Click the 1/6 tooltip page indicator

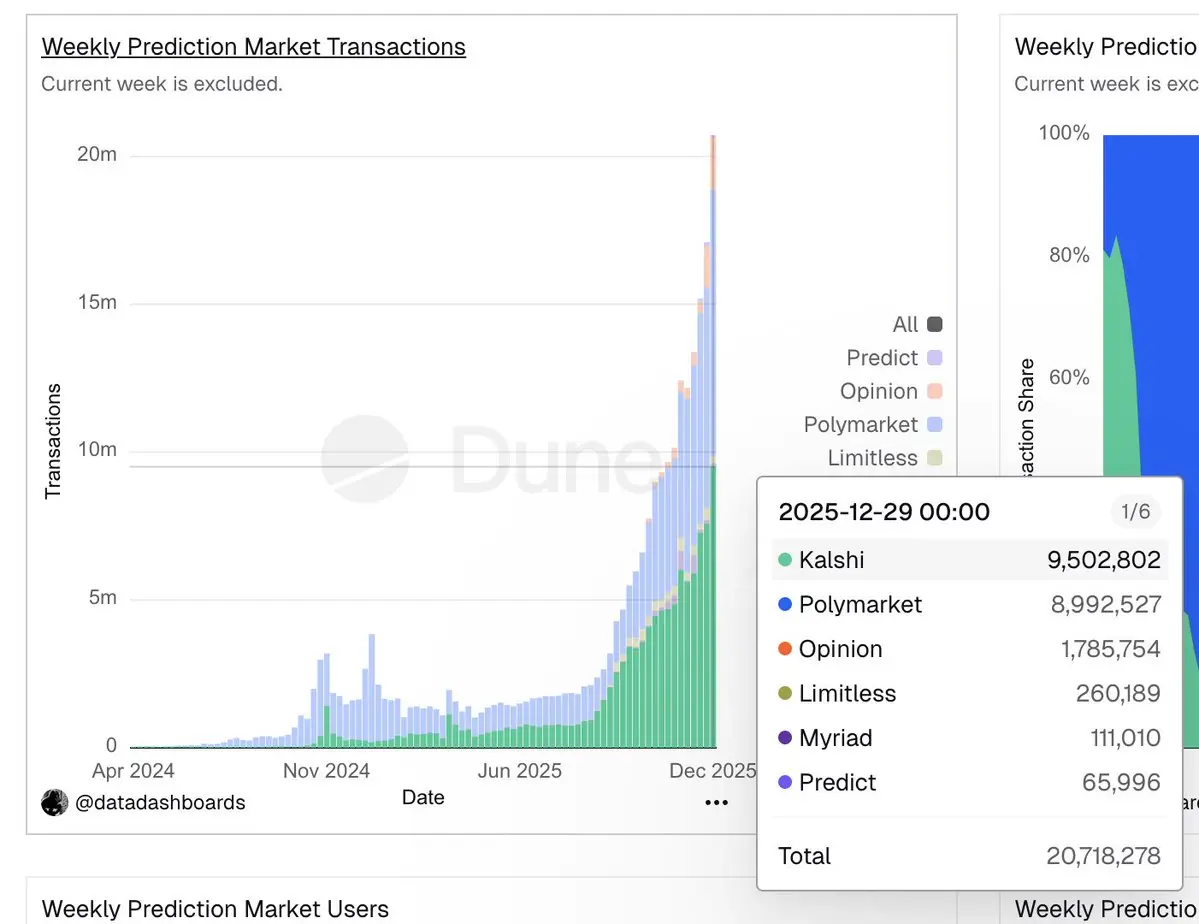point(1135,512)
